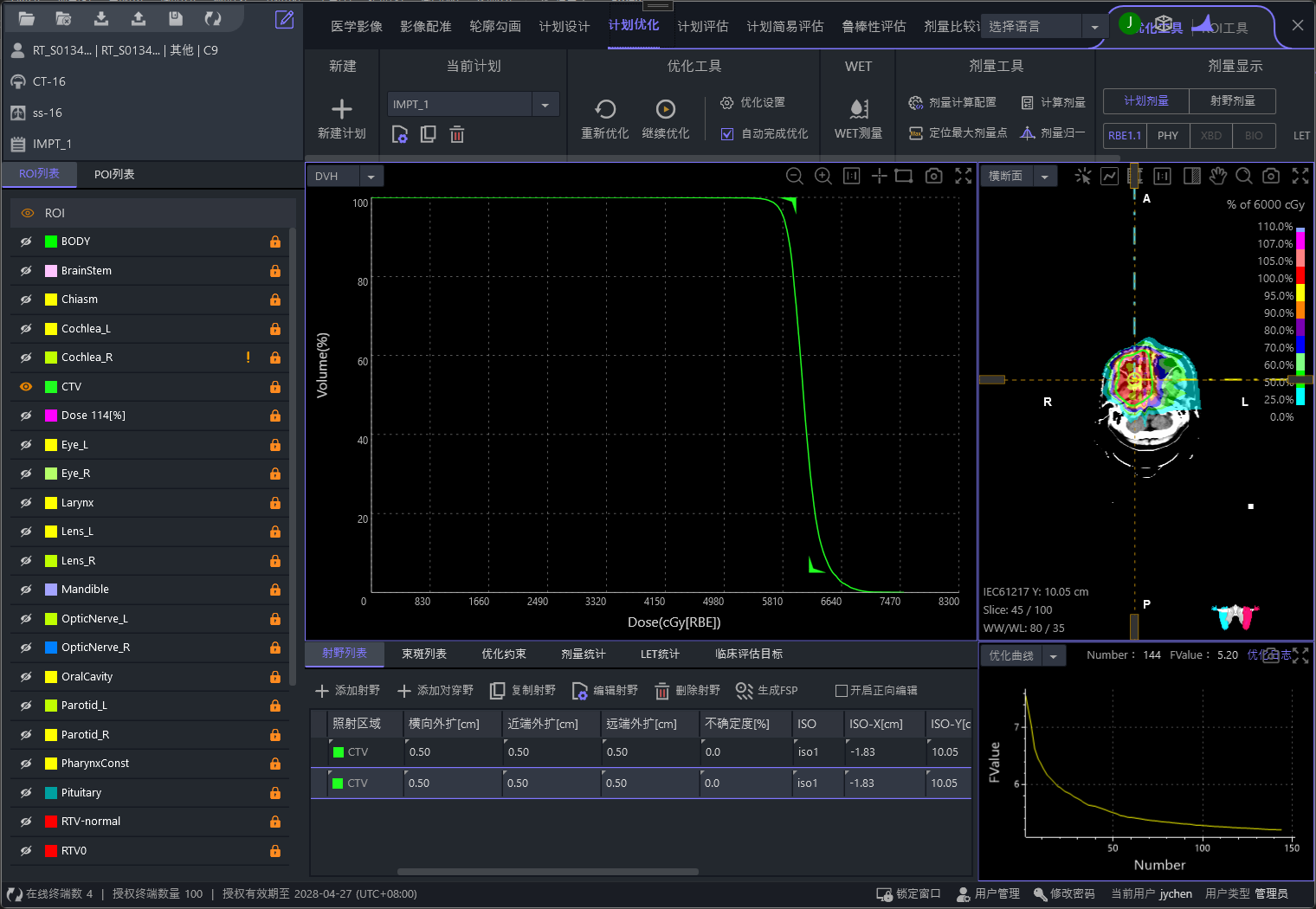Select the pan hand tool in slice view
The height and width of the screenshot is (909, 1316).
click(1217, 176)
